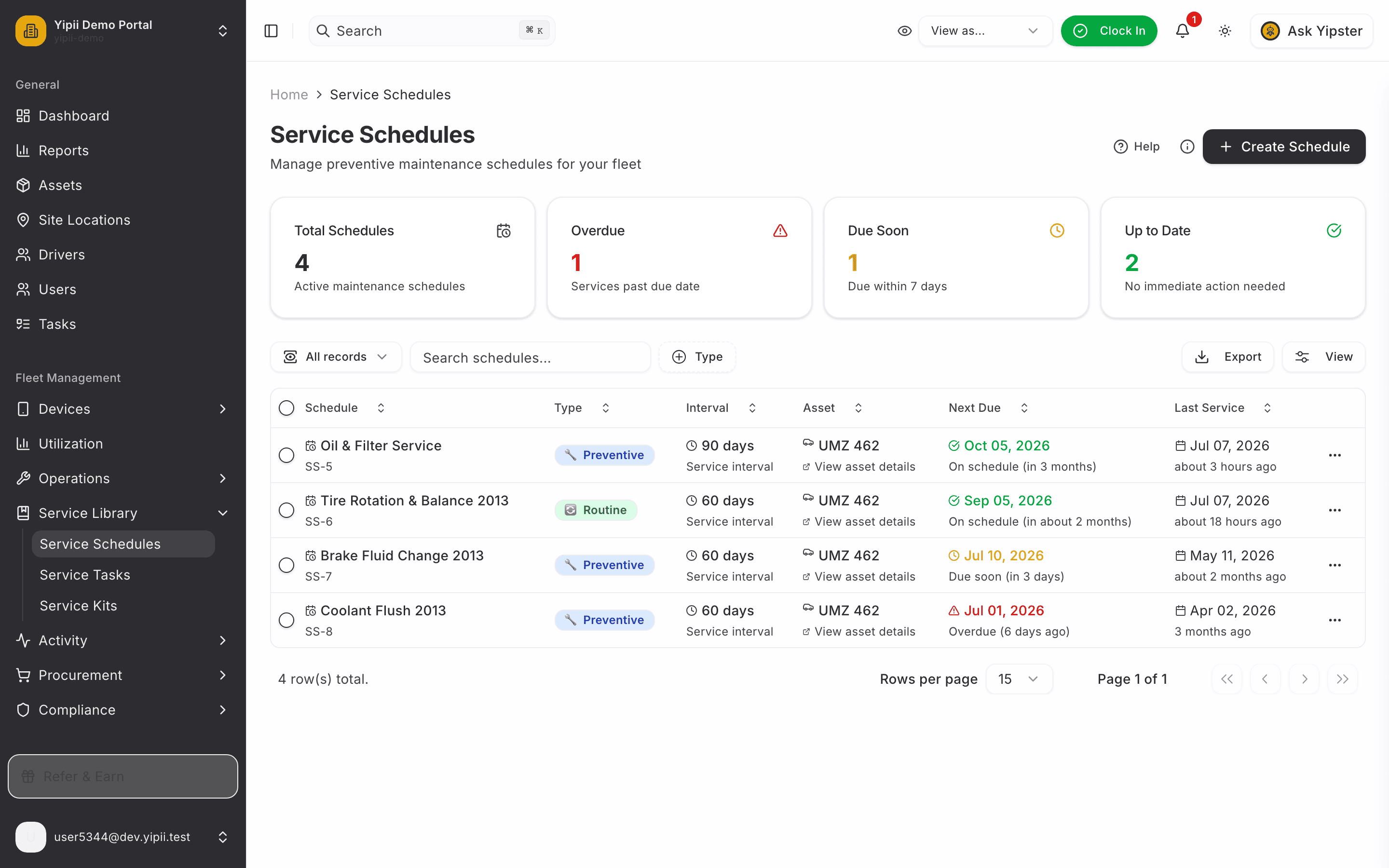Focus the Search schedules input field
Viewport: 1389px width, 868px height.
[x=531, y=357]
